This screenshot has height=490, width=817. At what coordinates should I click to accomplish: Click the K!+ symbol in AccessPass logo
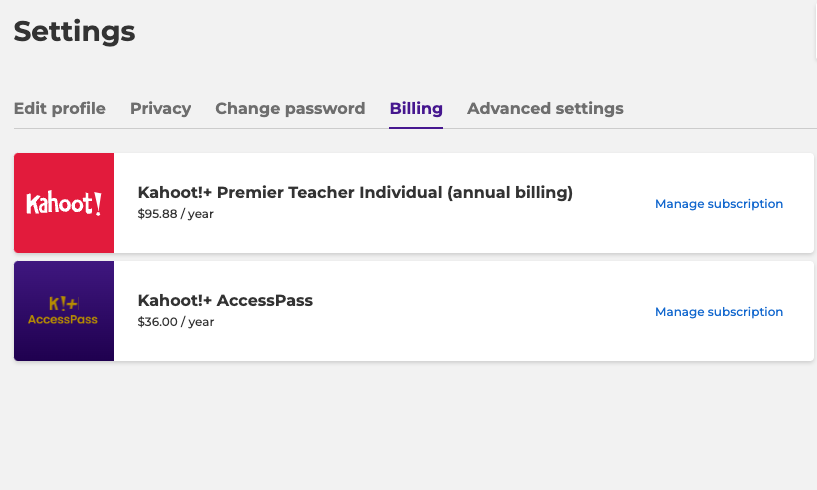(x=64, y=302)
